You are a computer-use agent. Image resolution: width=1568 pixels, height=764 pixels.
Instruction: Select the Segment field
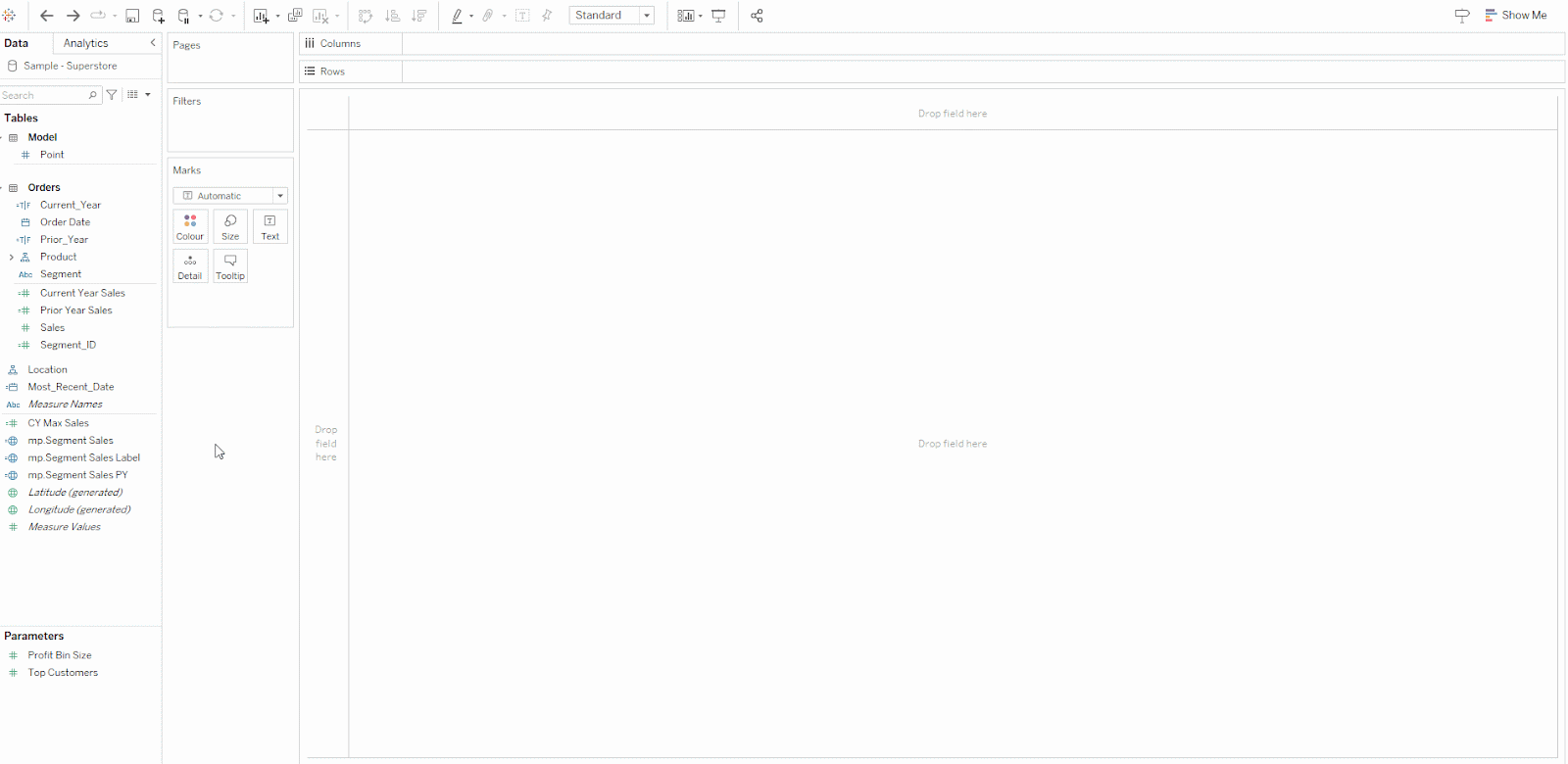coord(61,274)
